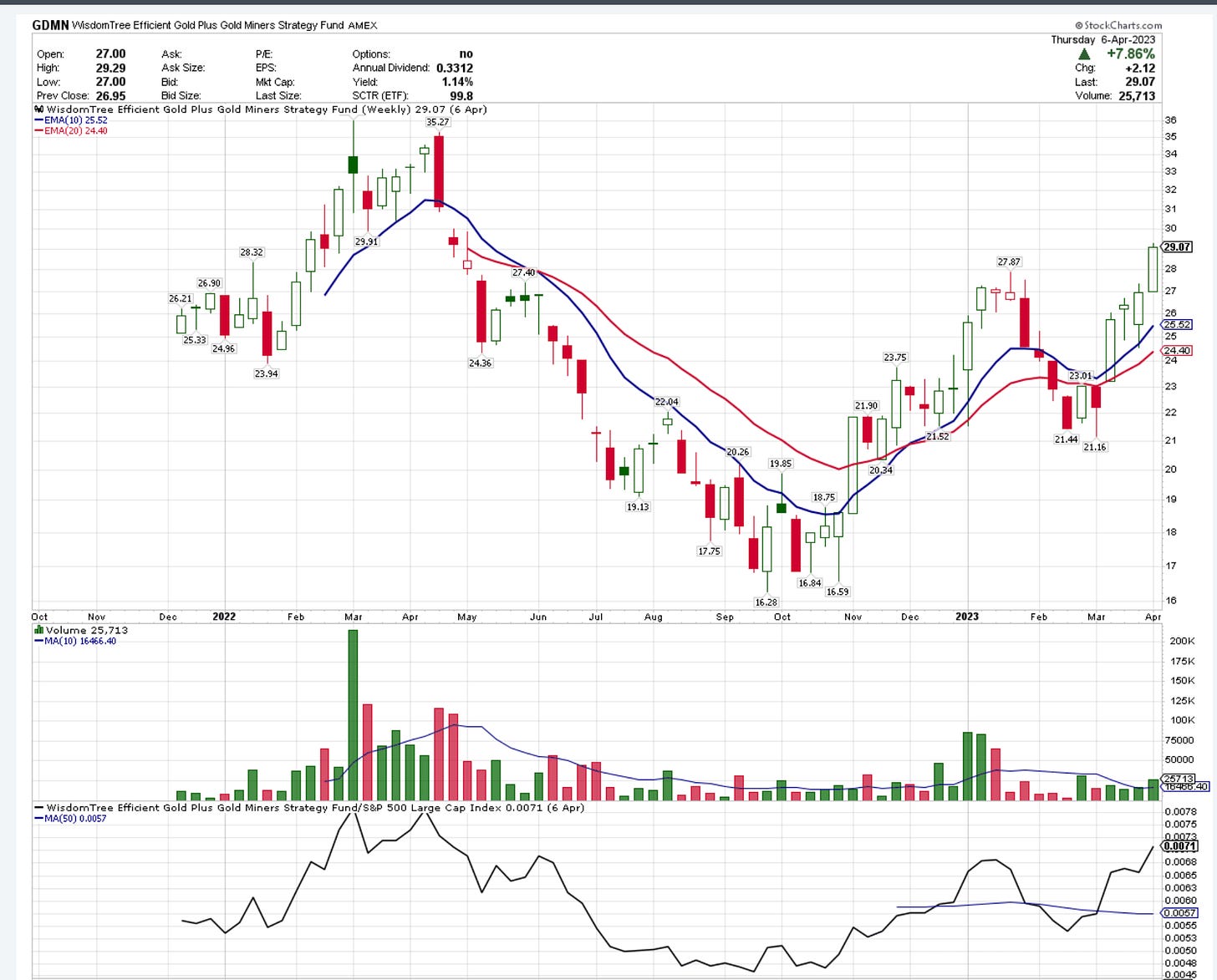Click the Sep label on time axis

point(725,617)
